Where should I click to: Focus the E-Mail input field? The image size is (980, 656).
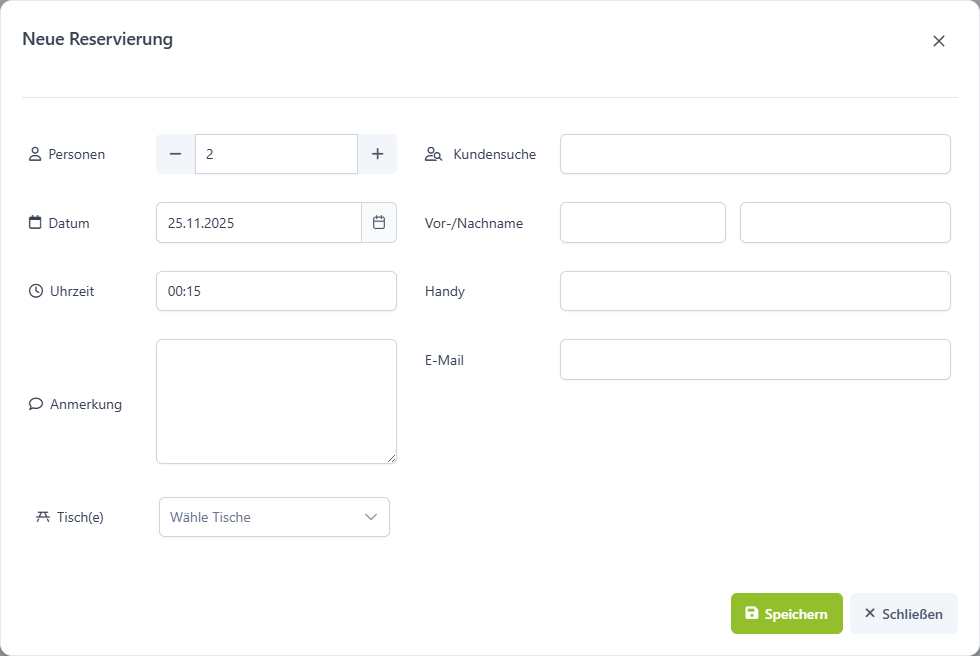[755, 360]
